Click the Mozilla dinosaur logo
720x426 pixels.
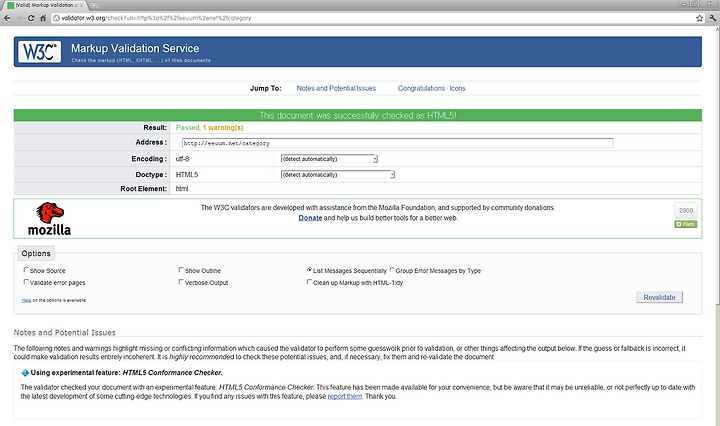tap(50, 219)
